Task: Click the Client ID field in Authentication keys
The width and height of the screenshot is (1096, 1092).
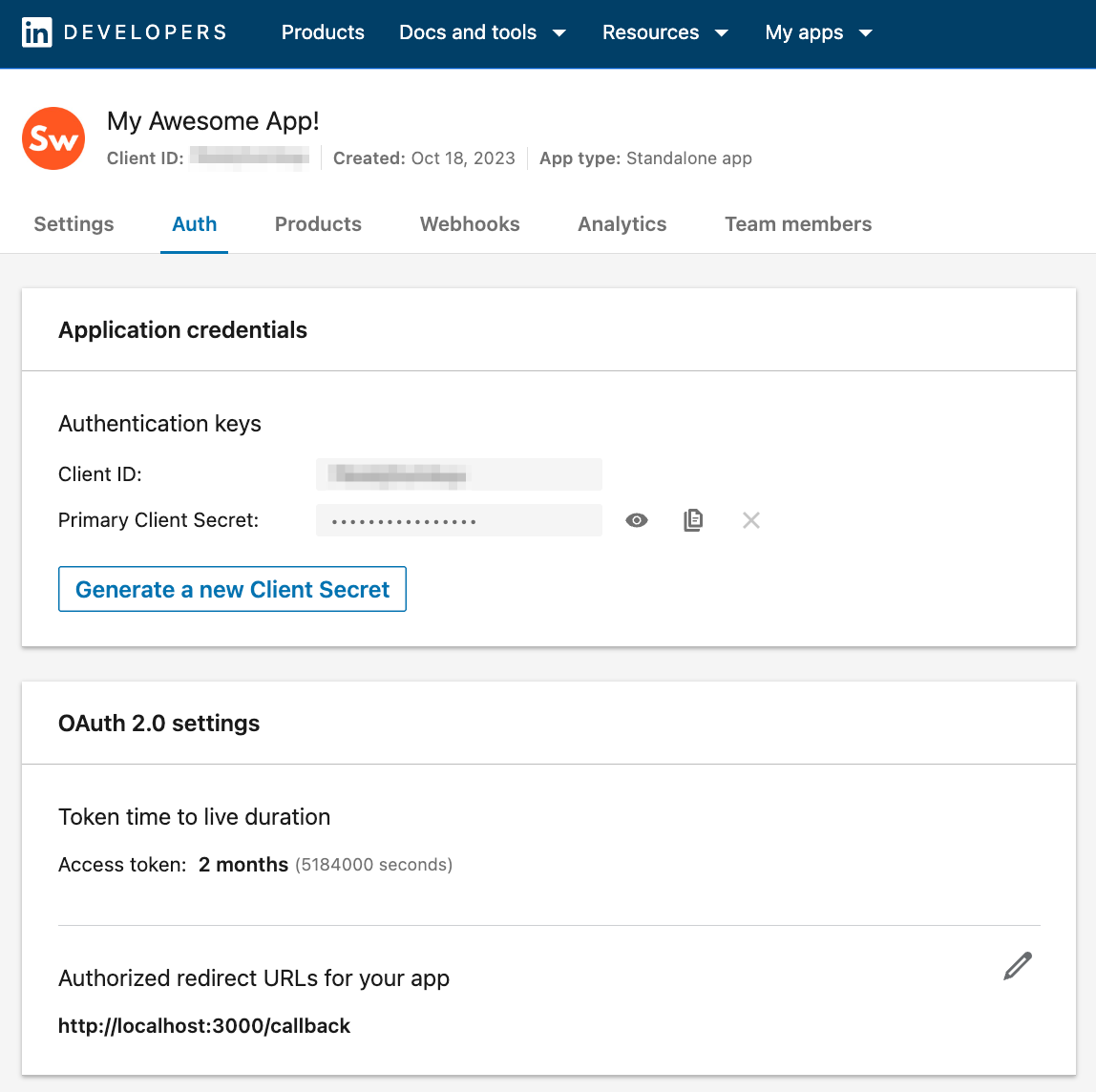Action: click(458, 474)
